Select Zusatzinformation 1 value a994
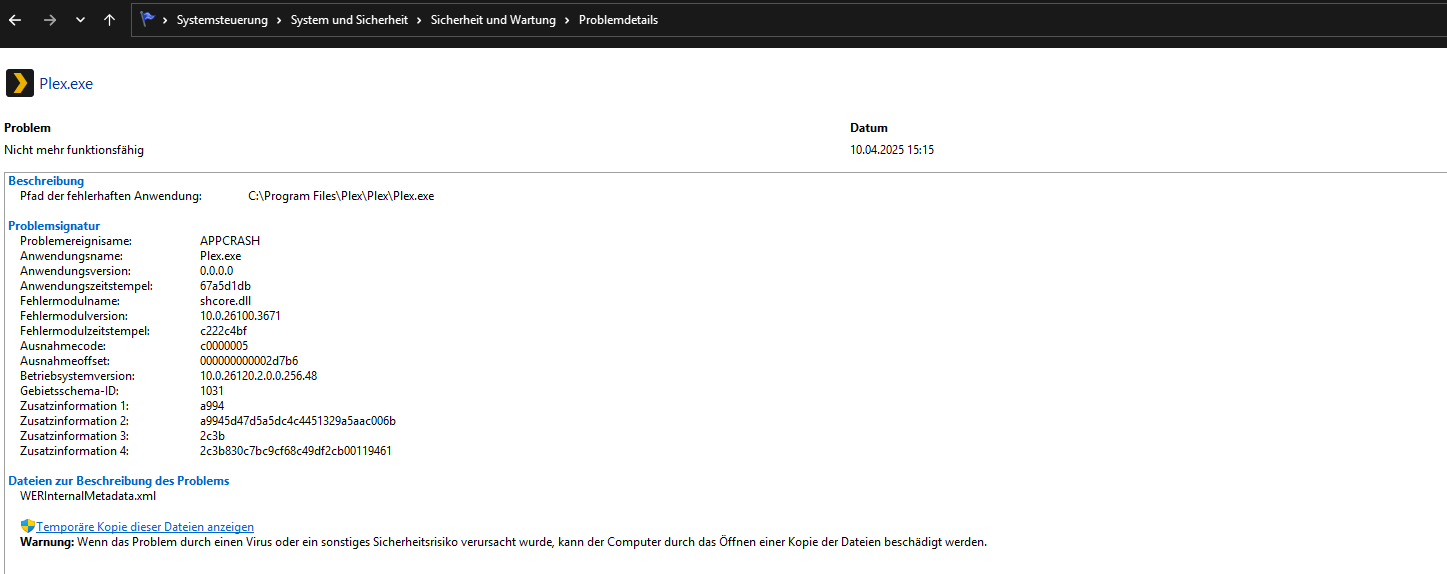Viewport: 1447px width, 574px height. [x=212, y=406]
